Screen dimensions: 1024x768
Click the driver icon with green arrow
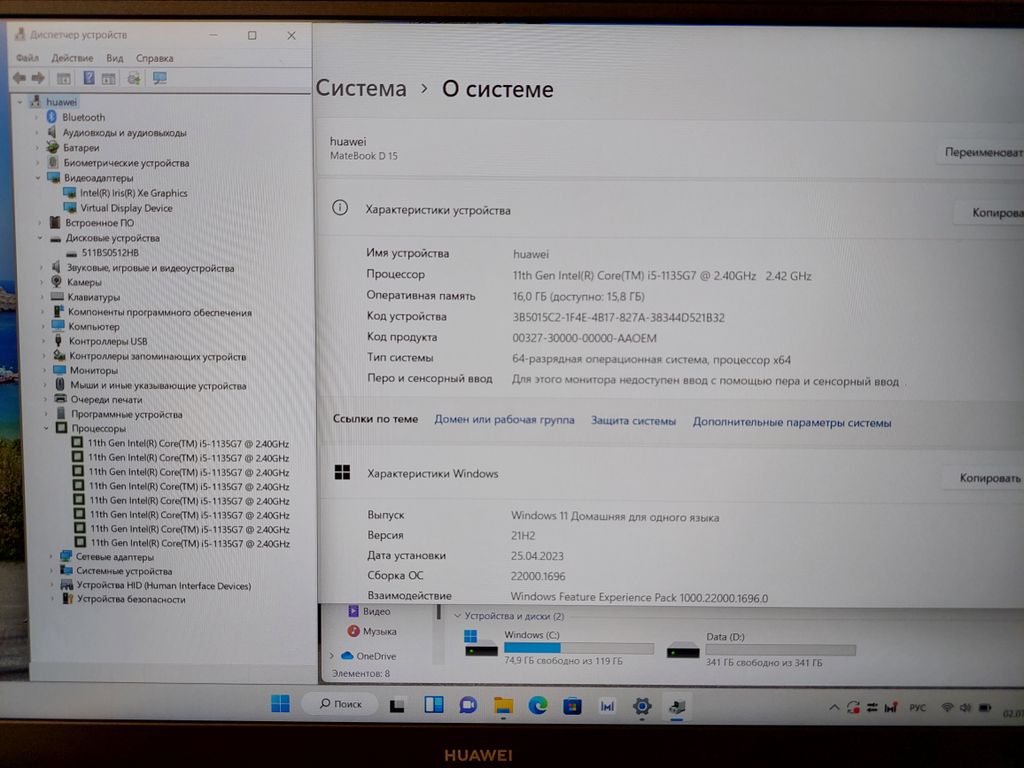pyautogui.click(x=134, y=78)
